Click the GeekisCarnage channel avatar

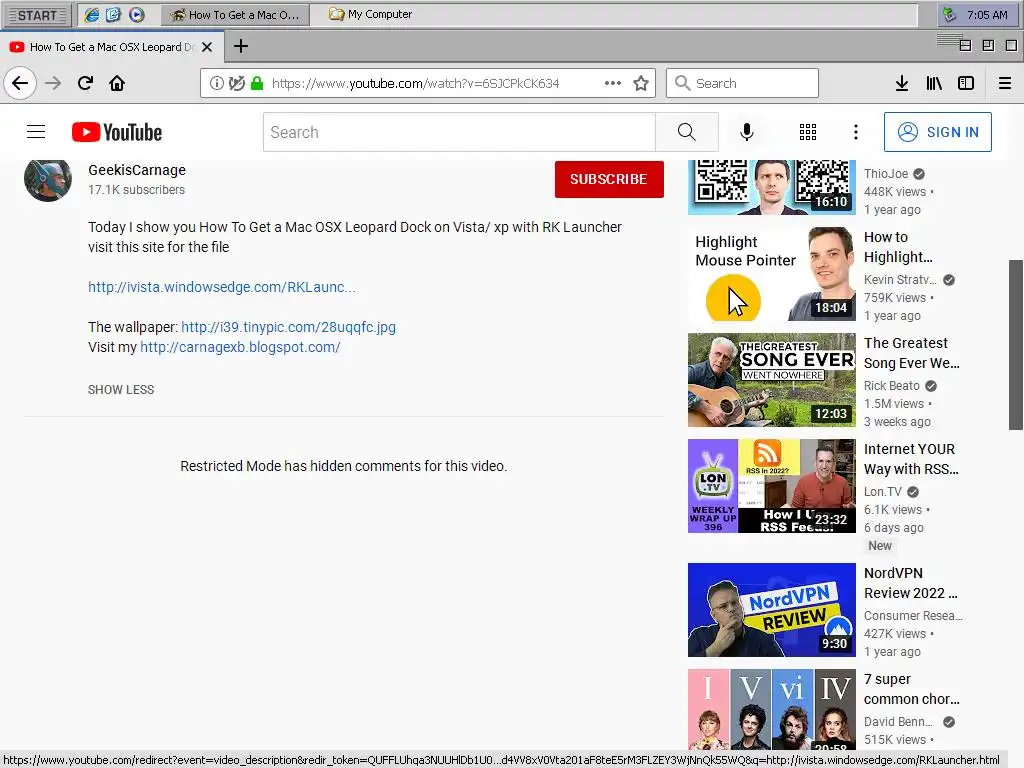pyautogui.click(x=48, y=178)
